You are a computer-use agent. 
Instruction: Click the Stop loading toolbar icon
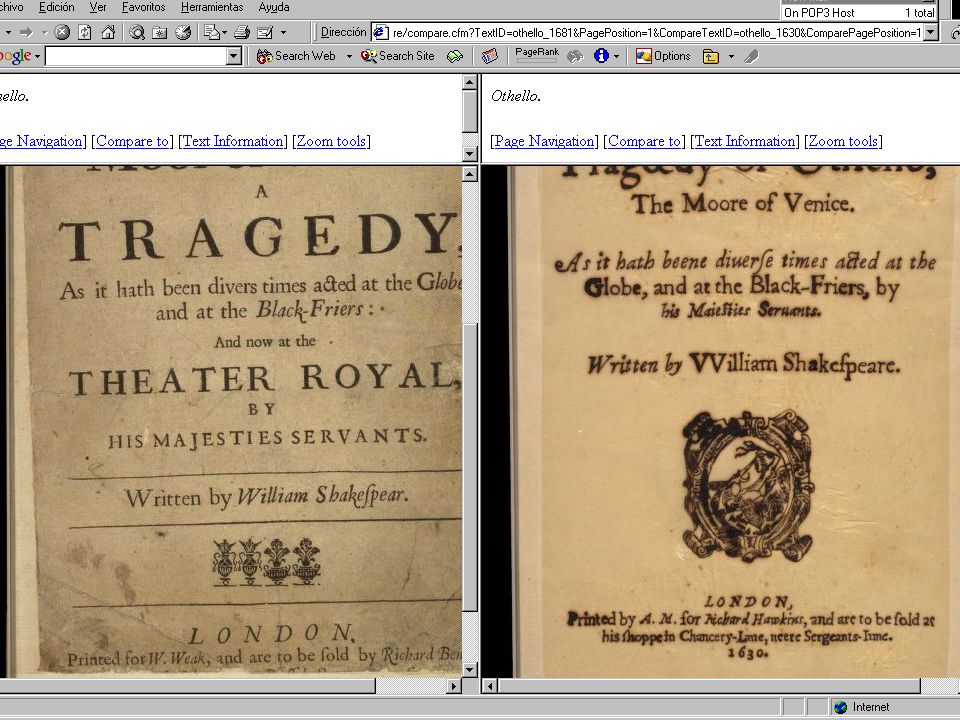(62, 32)
